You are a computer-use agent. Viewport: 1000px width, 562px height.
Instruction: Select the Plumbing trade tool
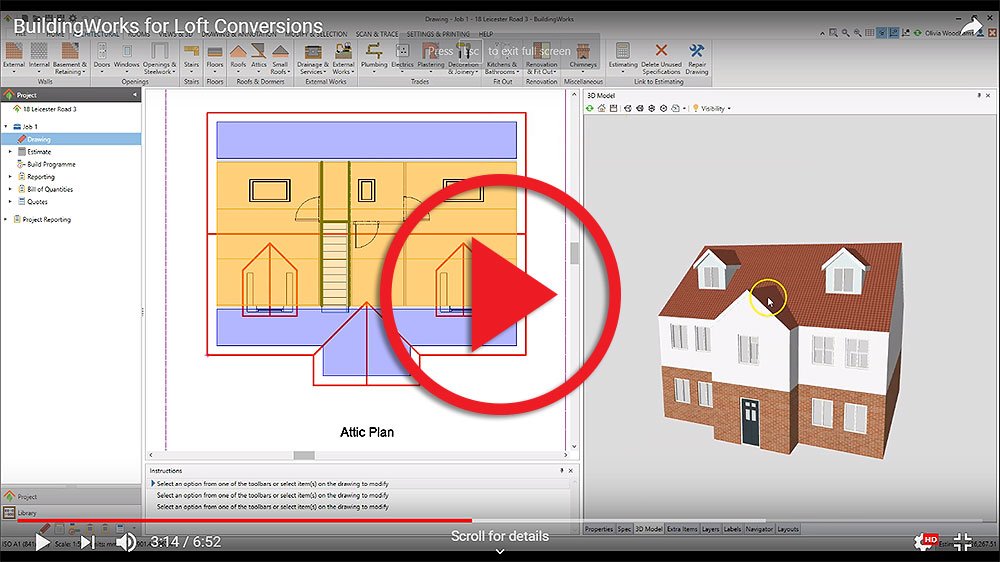click(x=374, y=56)
